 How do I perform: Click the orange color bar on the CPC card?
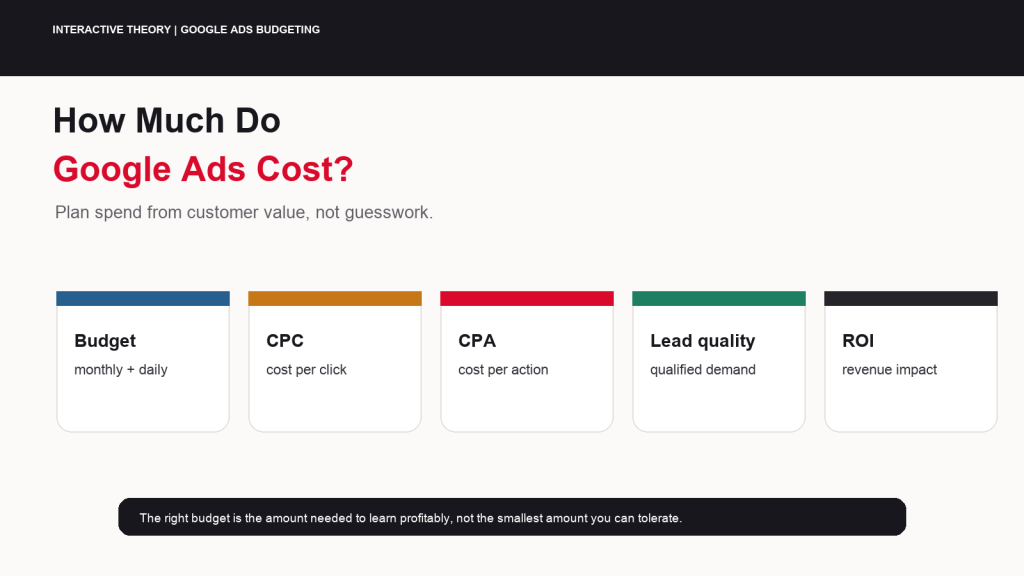point(335,298)
